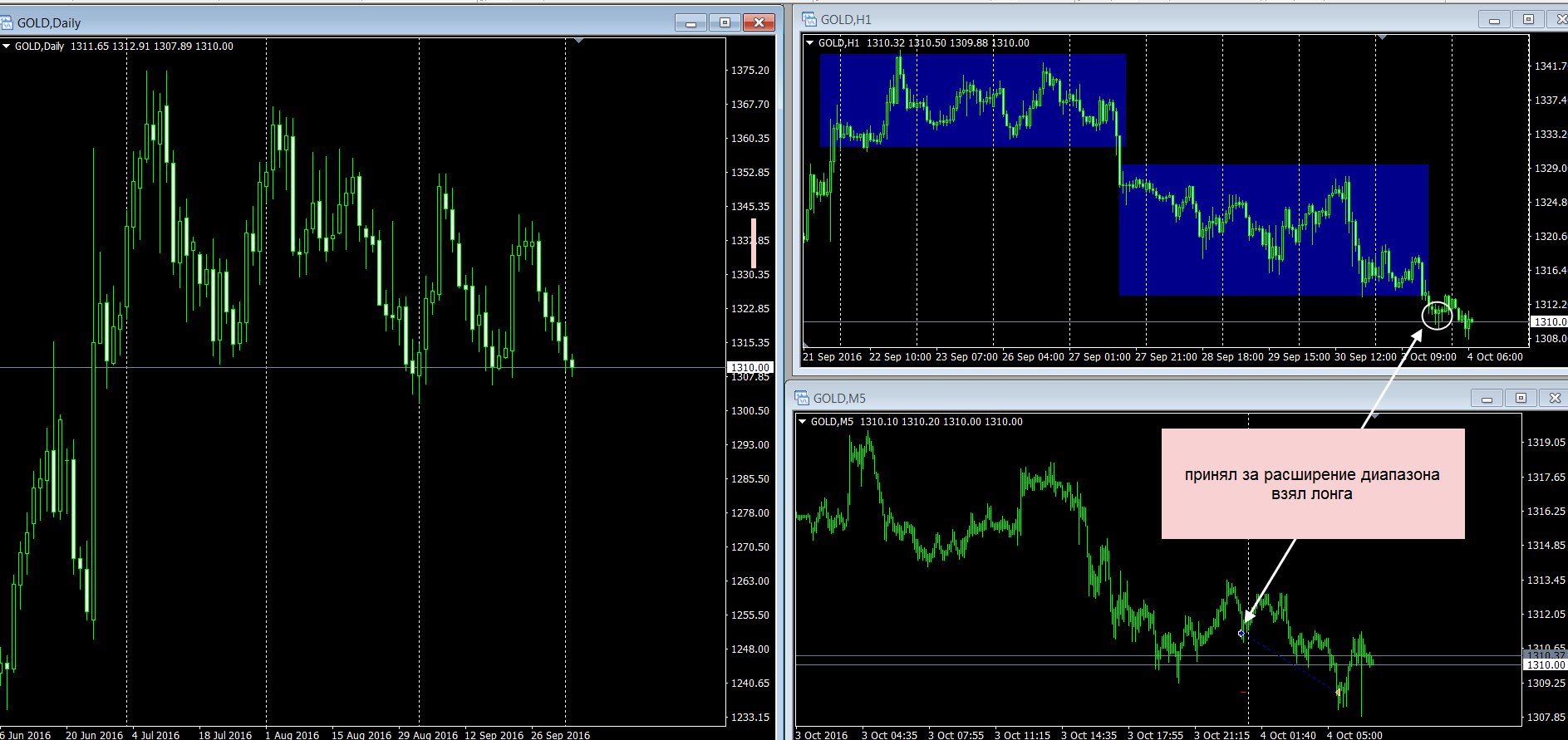Click the 3 Oct 2016 label on M5 axis
Screen dimensions: 1568x740
(822, 735)
